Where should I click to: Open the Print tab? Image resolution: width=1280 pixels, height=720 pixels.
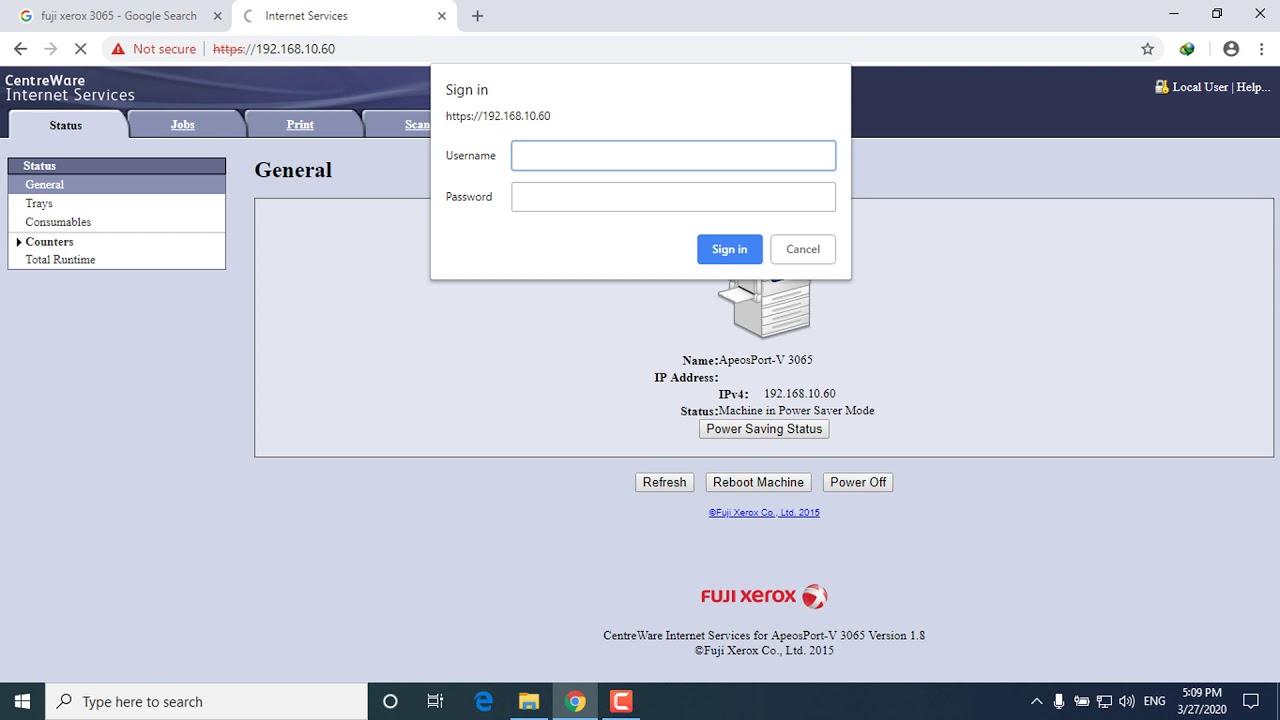[300, 125]
